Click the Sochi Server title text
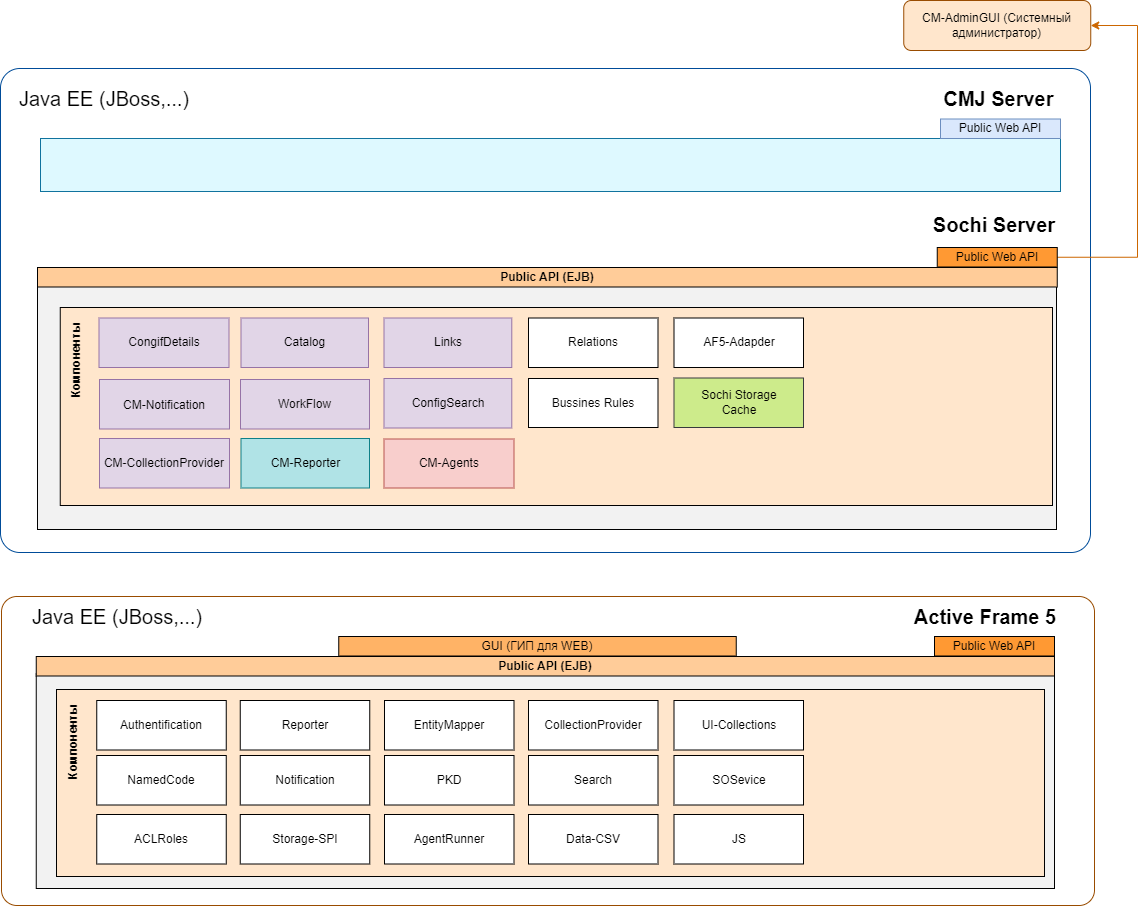Image resolution: width=1147 pixels, height=907 pixels. [x=994, y=225]
